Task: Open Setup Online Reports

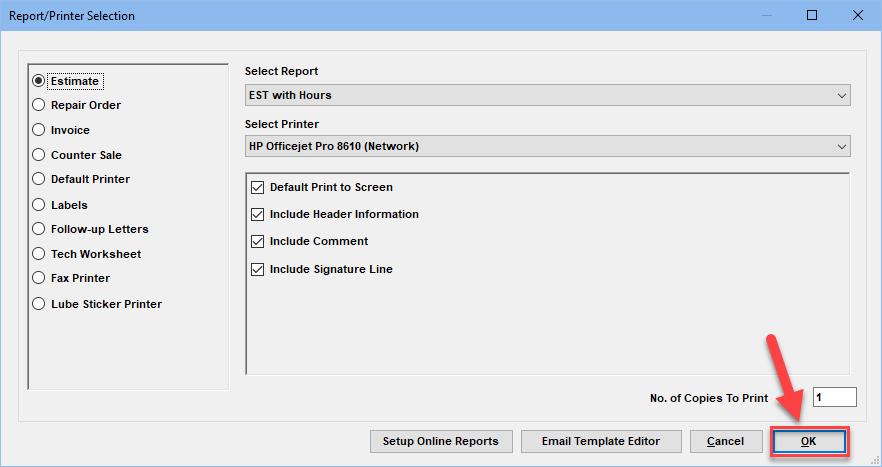Action: pyautogui.click(x=441, y=441)
